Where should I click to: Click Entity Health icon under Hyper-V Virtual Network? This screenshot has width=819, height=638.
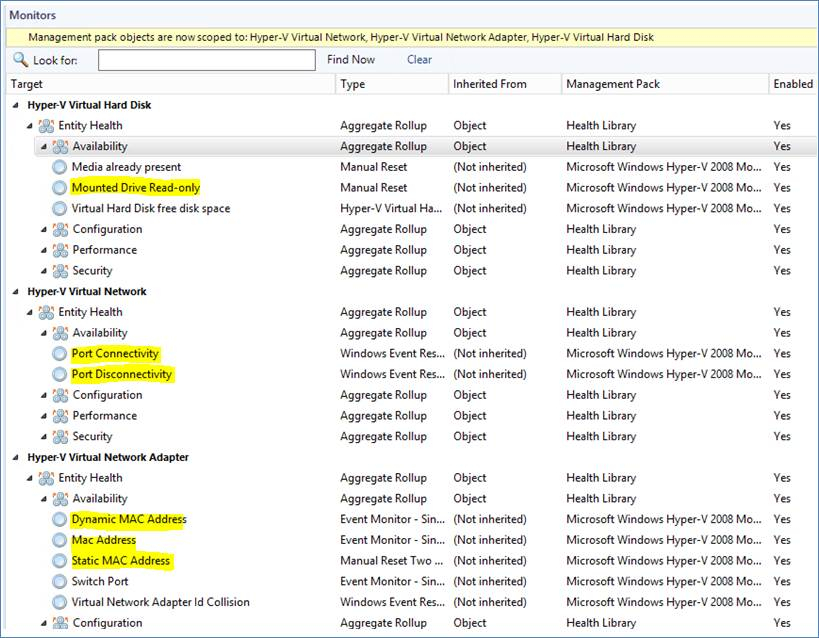coord(46,312)
